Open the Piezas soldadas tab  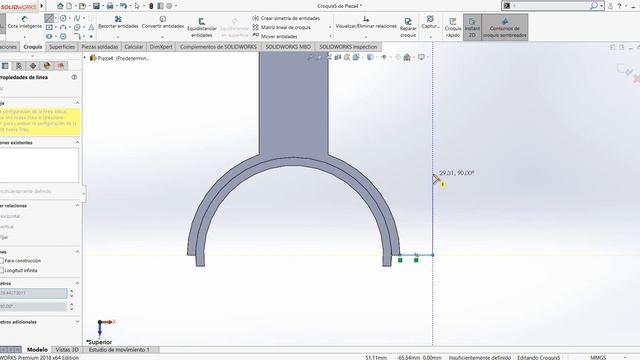(x=100, y=47)
